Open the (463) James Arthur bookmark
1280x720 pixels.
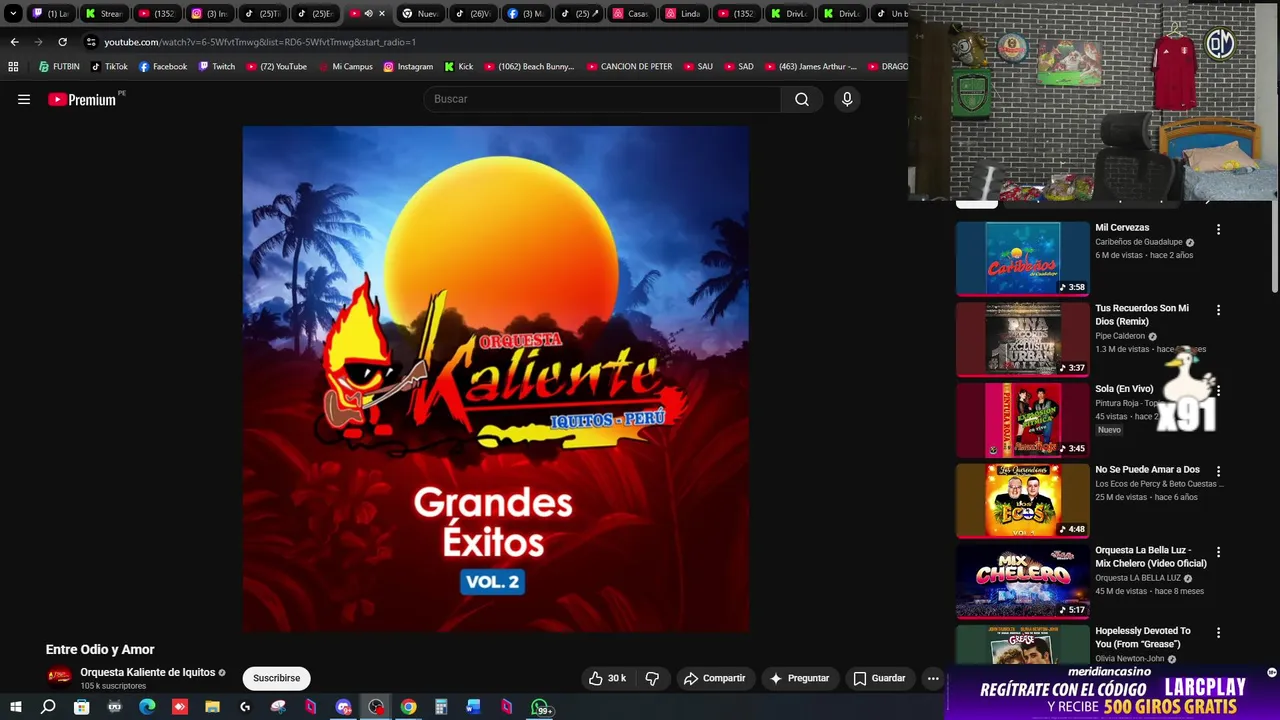(x=810, y=67)
